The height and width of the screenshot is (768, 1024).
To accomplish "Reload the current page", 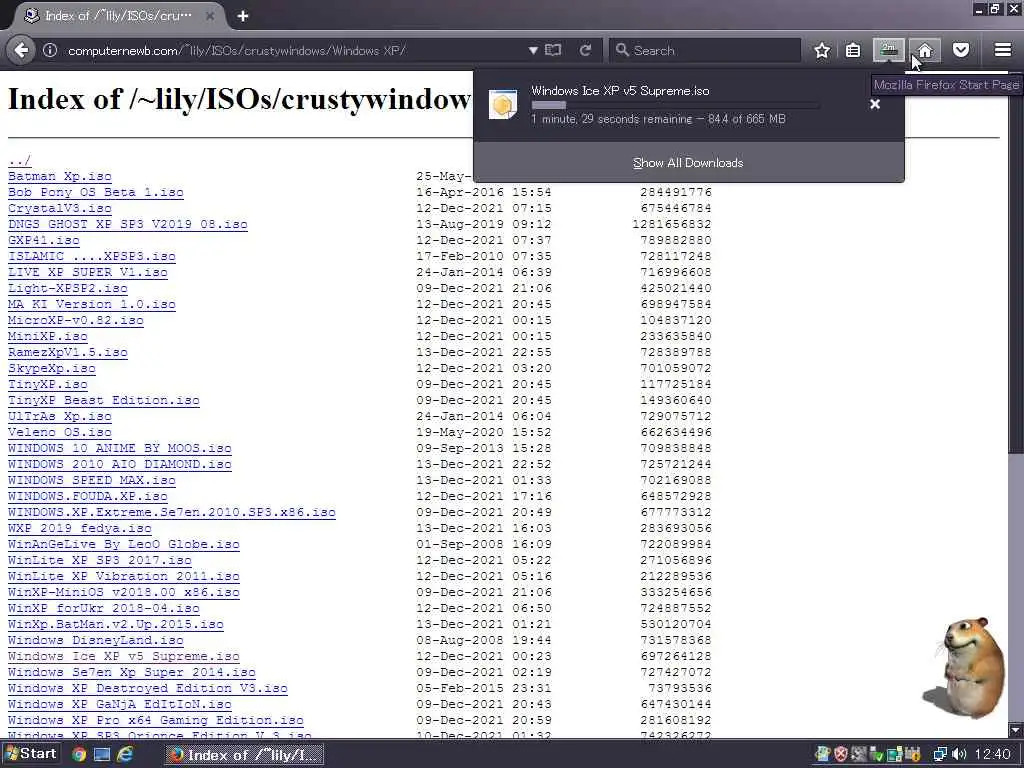I will point(585,50).
